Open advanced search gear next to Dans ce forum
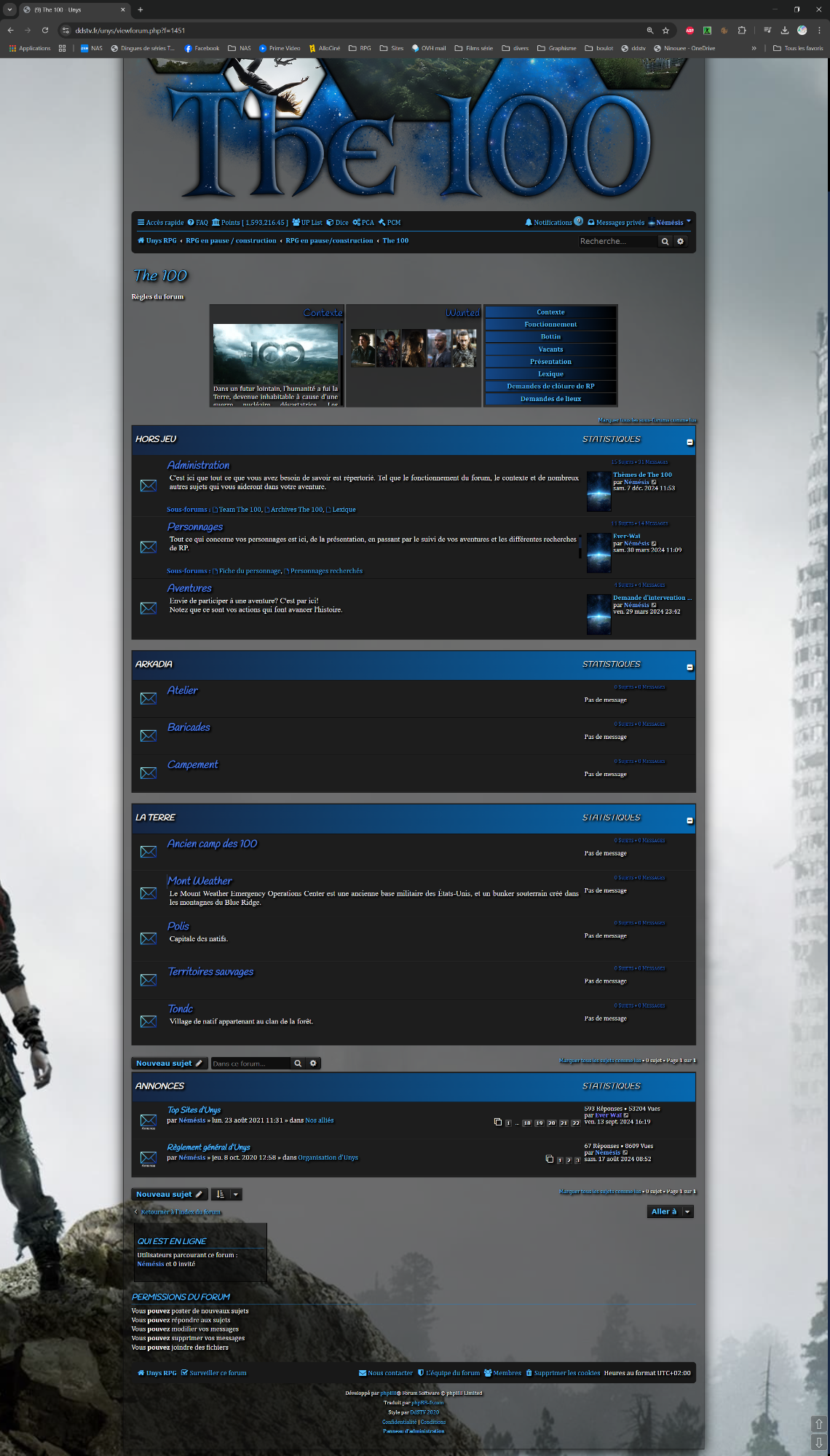 [x=313, y=1064]
